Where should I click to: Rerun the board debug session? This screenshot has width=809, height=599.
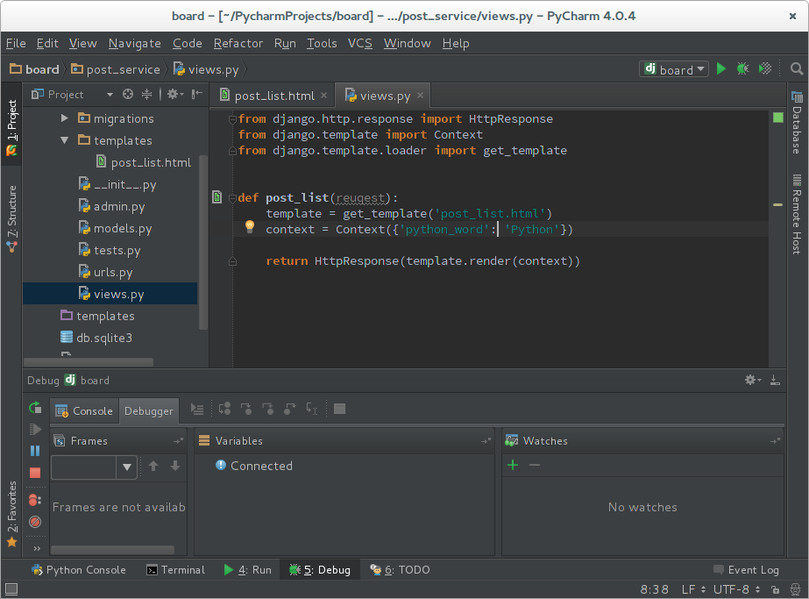pos(35,408)
